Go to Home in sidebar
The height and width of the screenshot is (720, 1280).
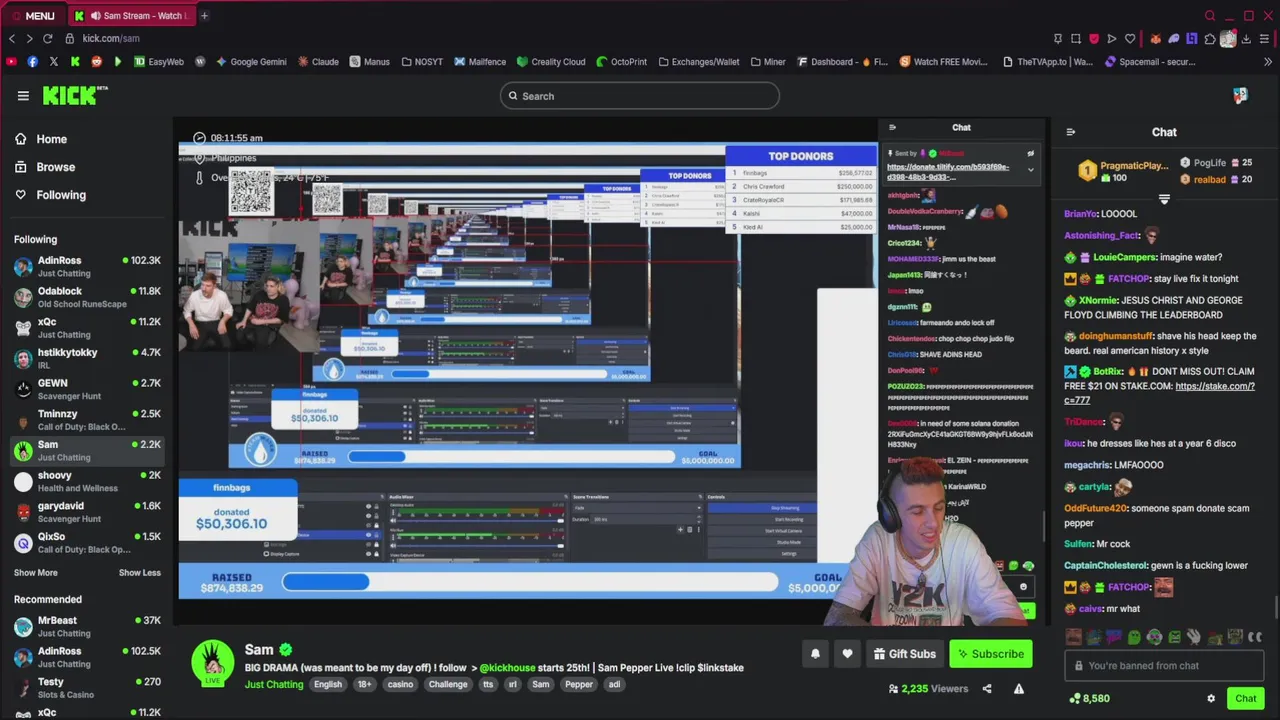pyautogui.click(x=41, y=139)
